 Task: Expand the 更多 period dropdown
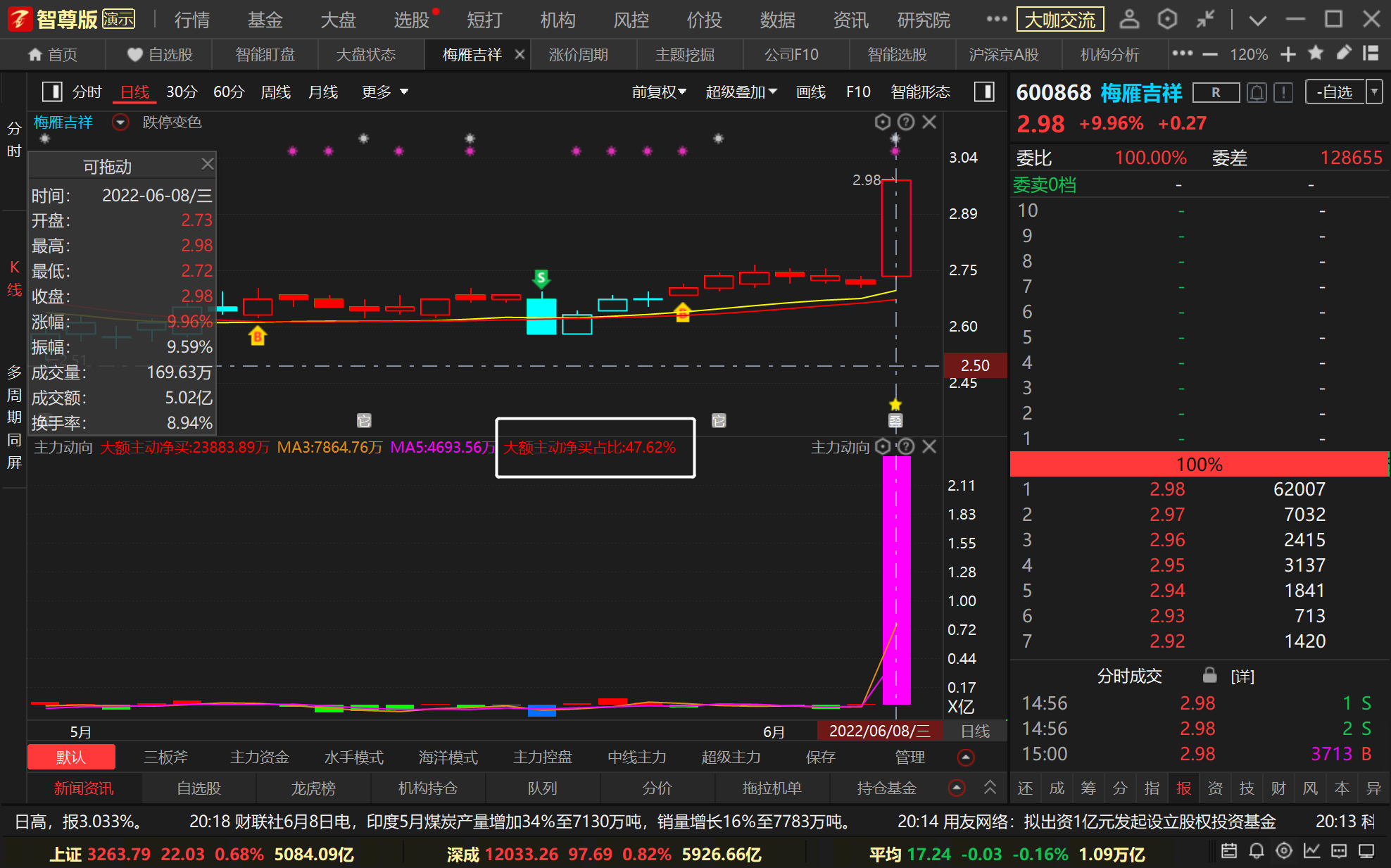(x=384, y=92)
